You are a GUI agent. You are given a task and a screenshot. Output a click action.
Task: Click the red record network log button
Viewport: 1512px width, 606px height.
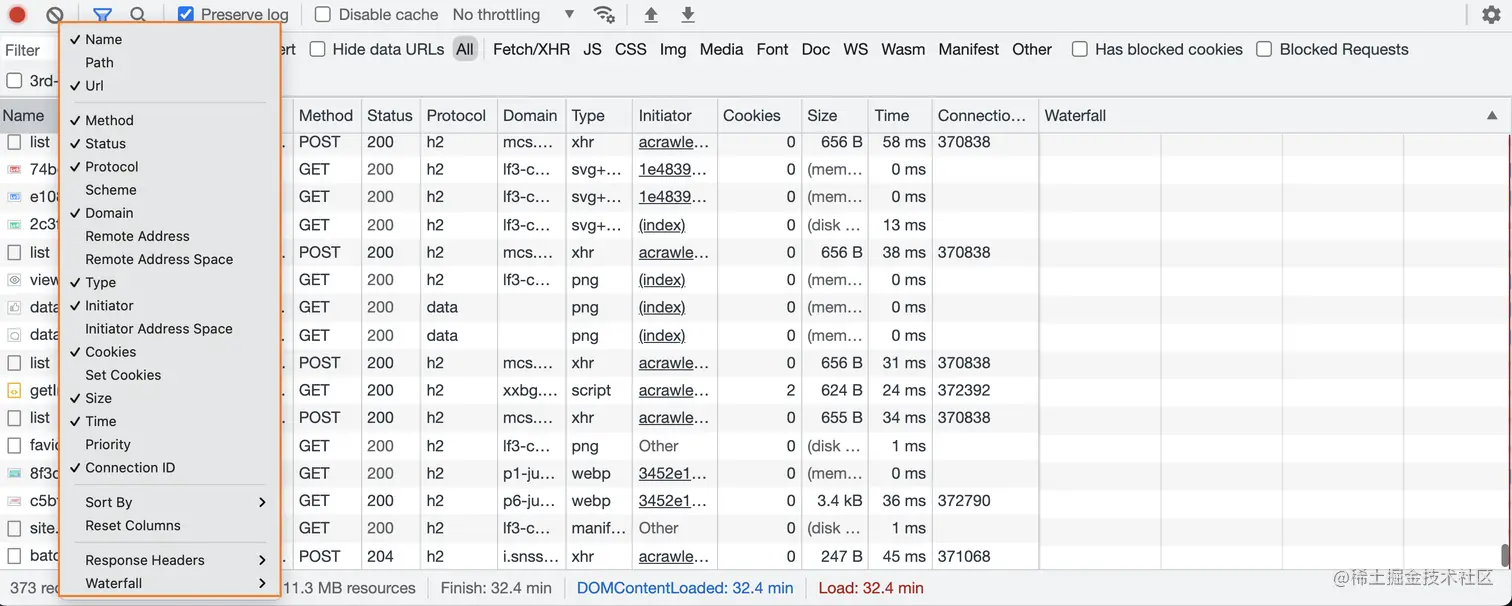pyautogui.click(x=17, y=15)
